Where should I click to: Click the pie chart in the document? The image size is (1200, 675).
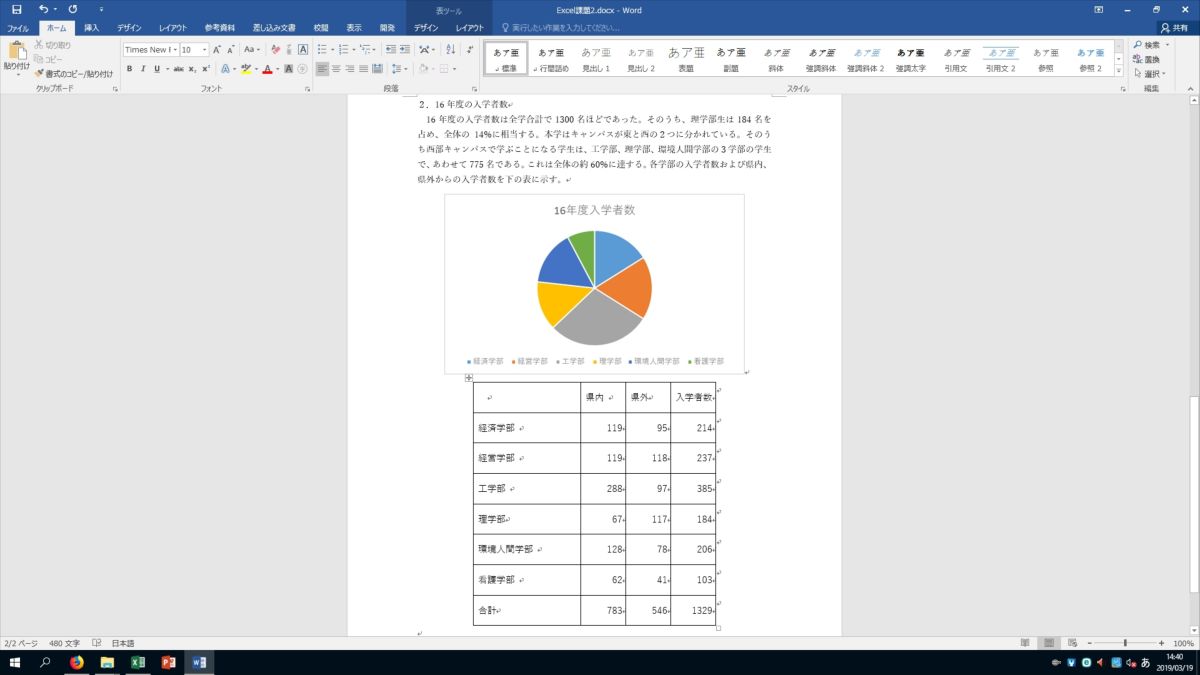594,287
